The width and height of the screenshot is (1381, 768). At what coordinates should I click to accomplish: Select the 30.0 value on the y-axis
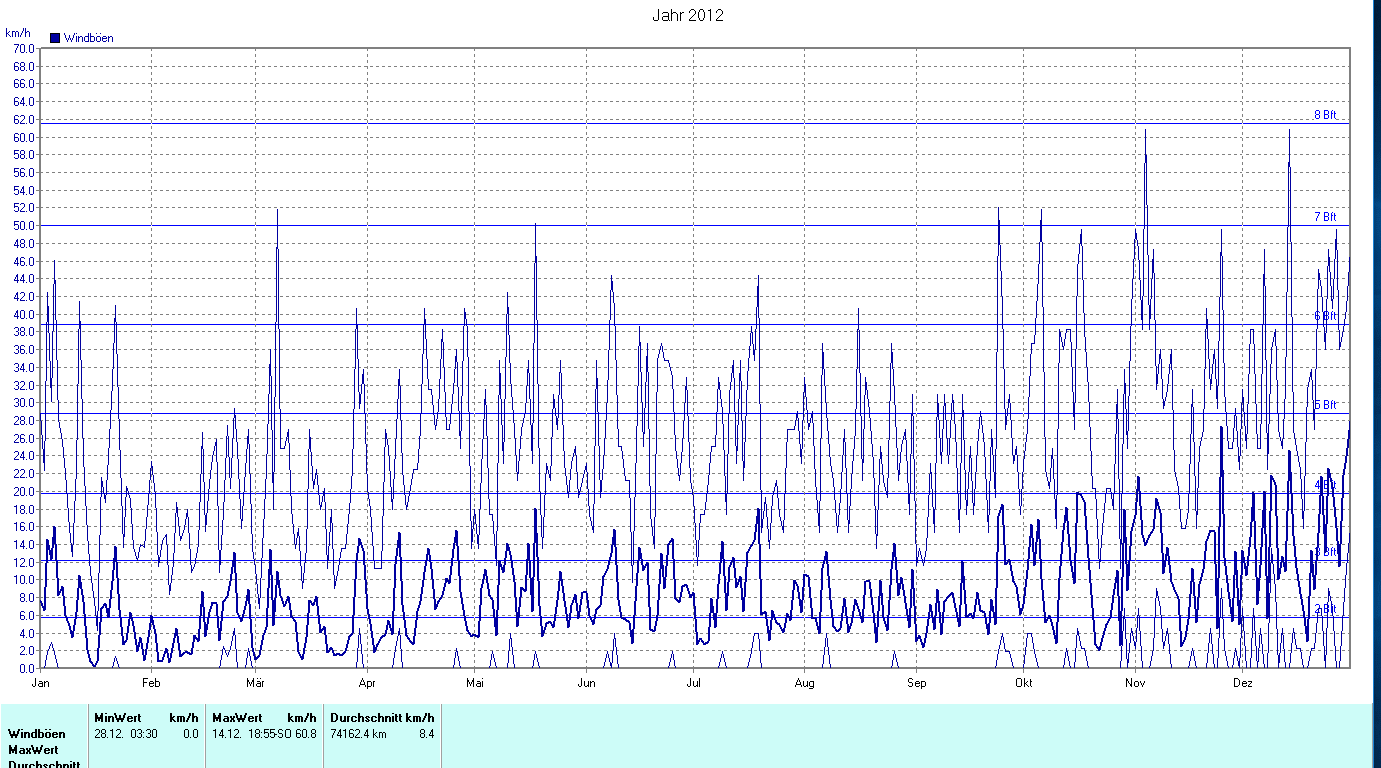tap(24, 403)
